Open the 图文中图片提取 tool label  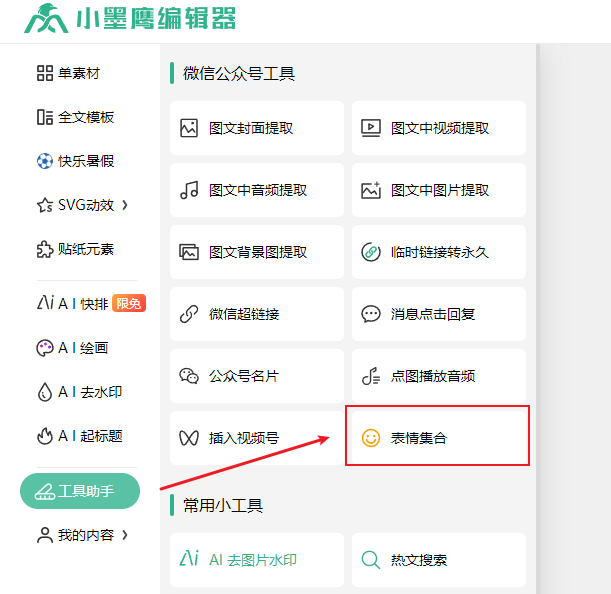point(440,190)
